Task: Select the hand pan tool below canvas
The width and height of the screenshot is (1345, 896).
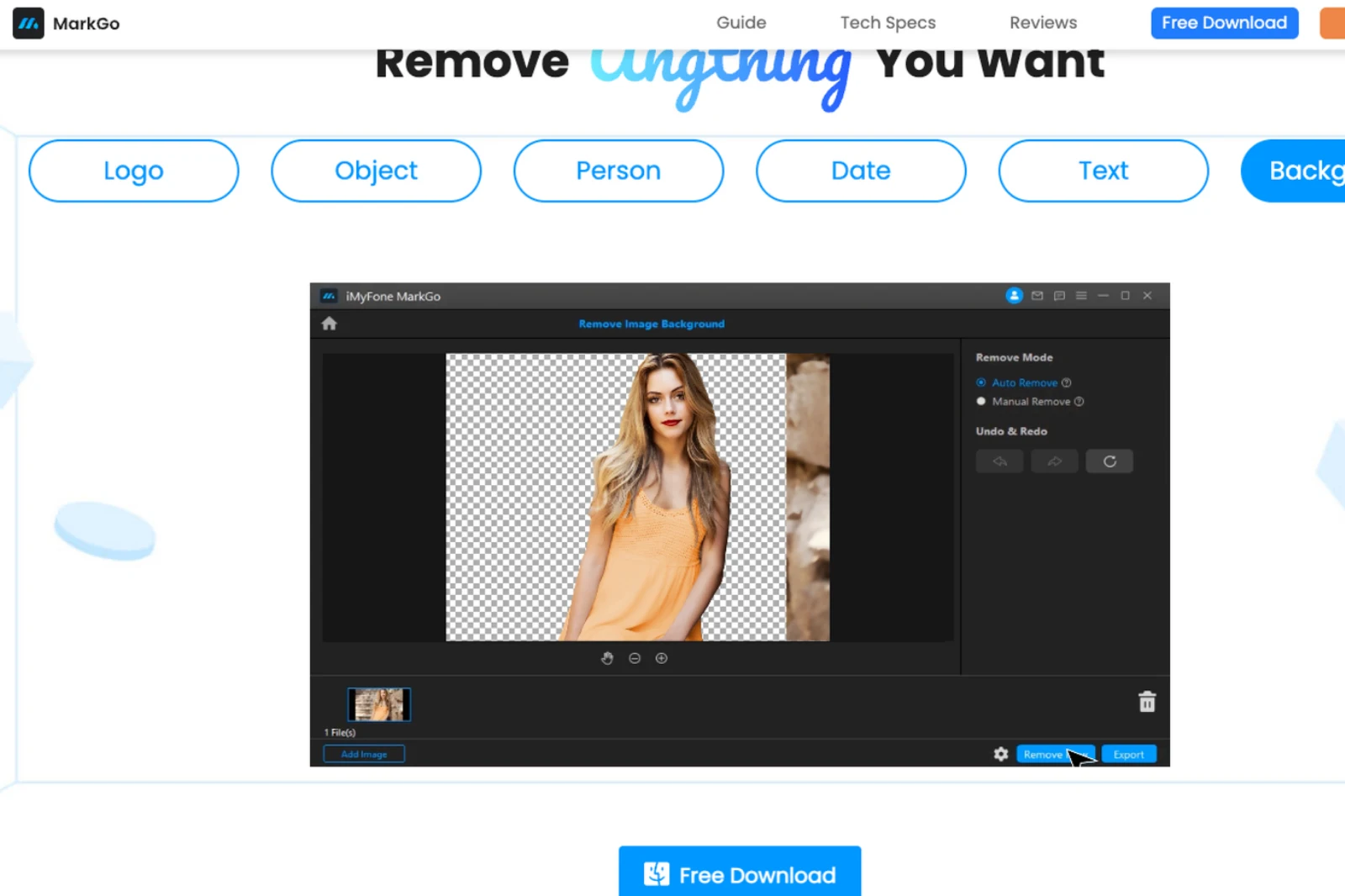Action: point(607,658)
